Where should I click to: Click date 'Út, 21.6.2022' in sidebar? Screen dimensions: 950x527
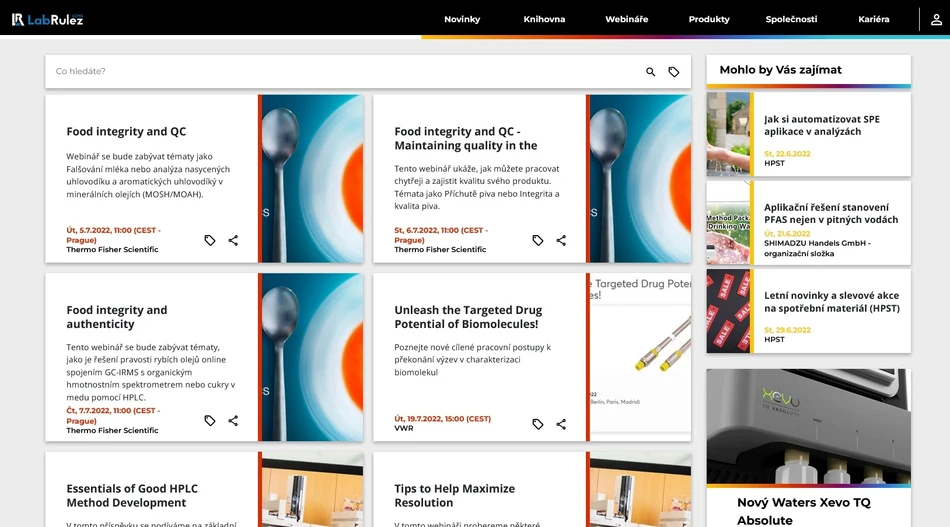click(x=786, y=234)
